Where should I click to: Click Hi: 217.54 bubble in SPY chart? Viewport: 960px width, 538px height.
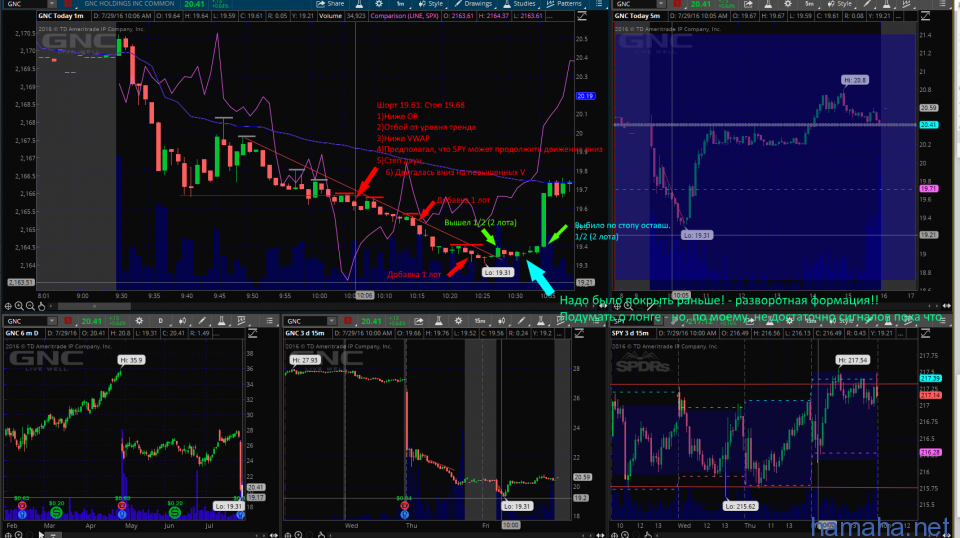853,360
